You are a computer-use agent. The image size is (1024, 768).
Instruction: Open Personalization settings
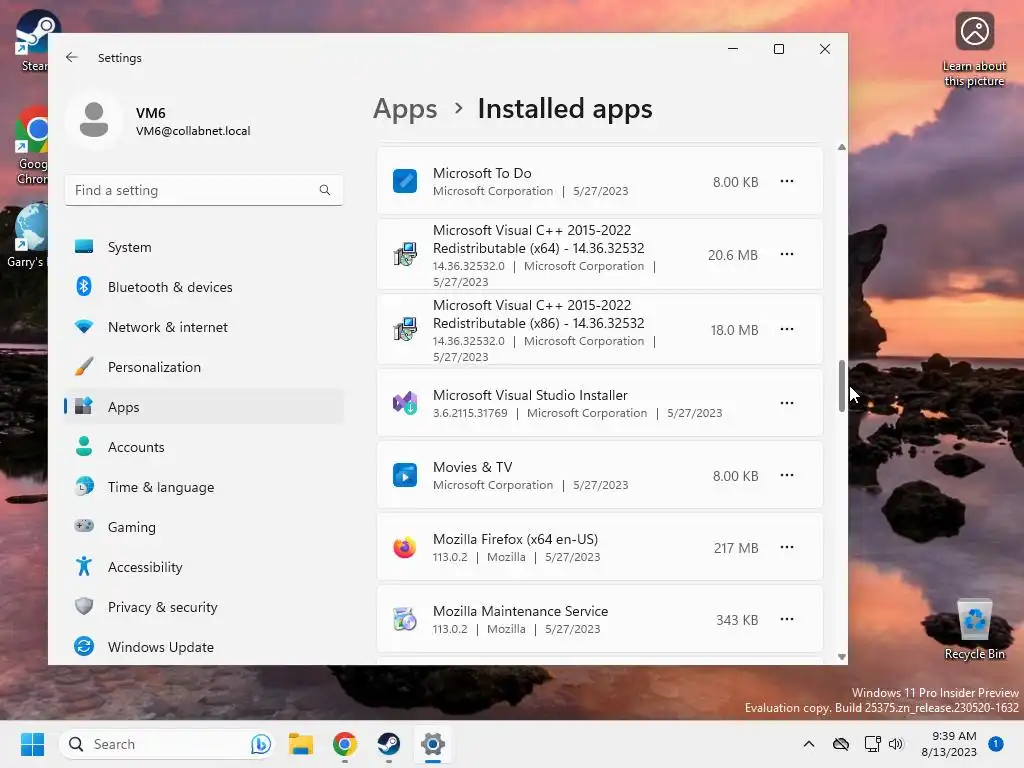(x=204, y=367)
